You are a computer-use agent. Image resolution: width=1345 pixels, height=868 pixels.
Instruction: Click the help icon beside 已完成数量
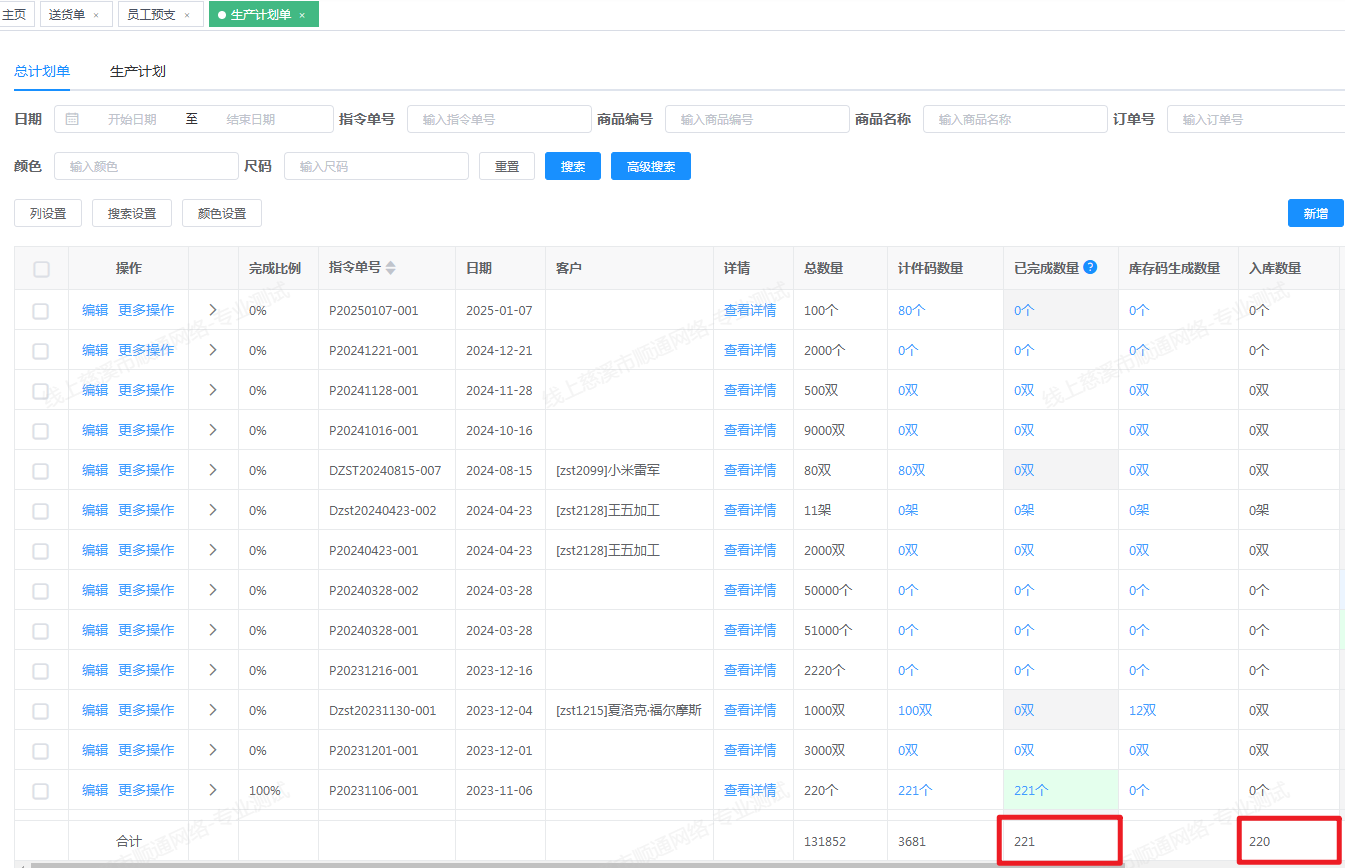tap(1090, 267)
